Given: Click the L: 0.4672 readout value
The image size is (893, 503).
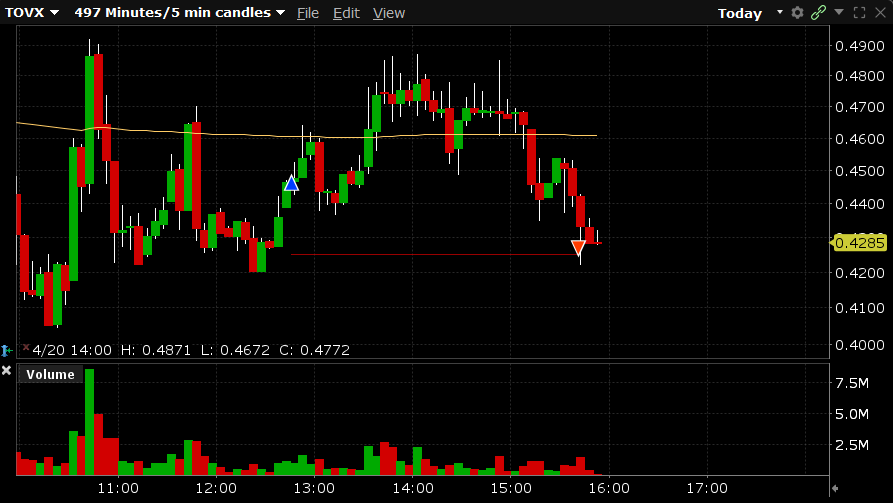Looking at the screenshot, I should point(235,350).
